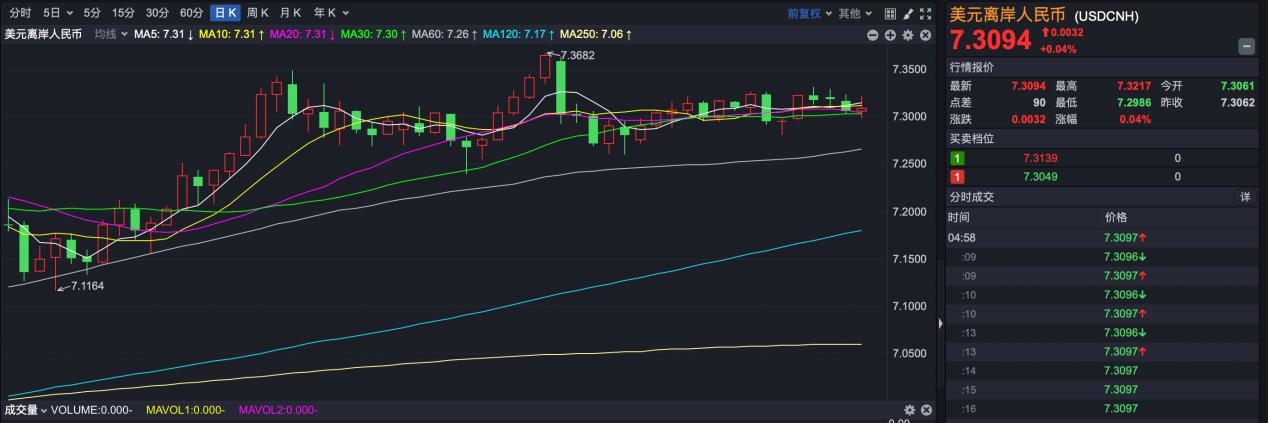Screen dimensions: 1268x423
Task: Select the 日K daily candlestick tab
Action: point(225,13)
